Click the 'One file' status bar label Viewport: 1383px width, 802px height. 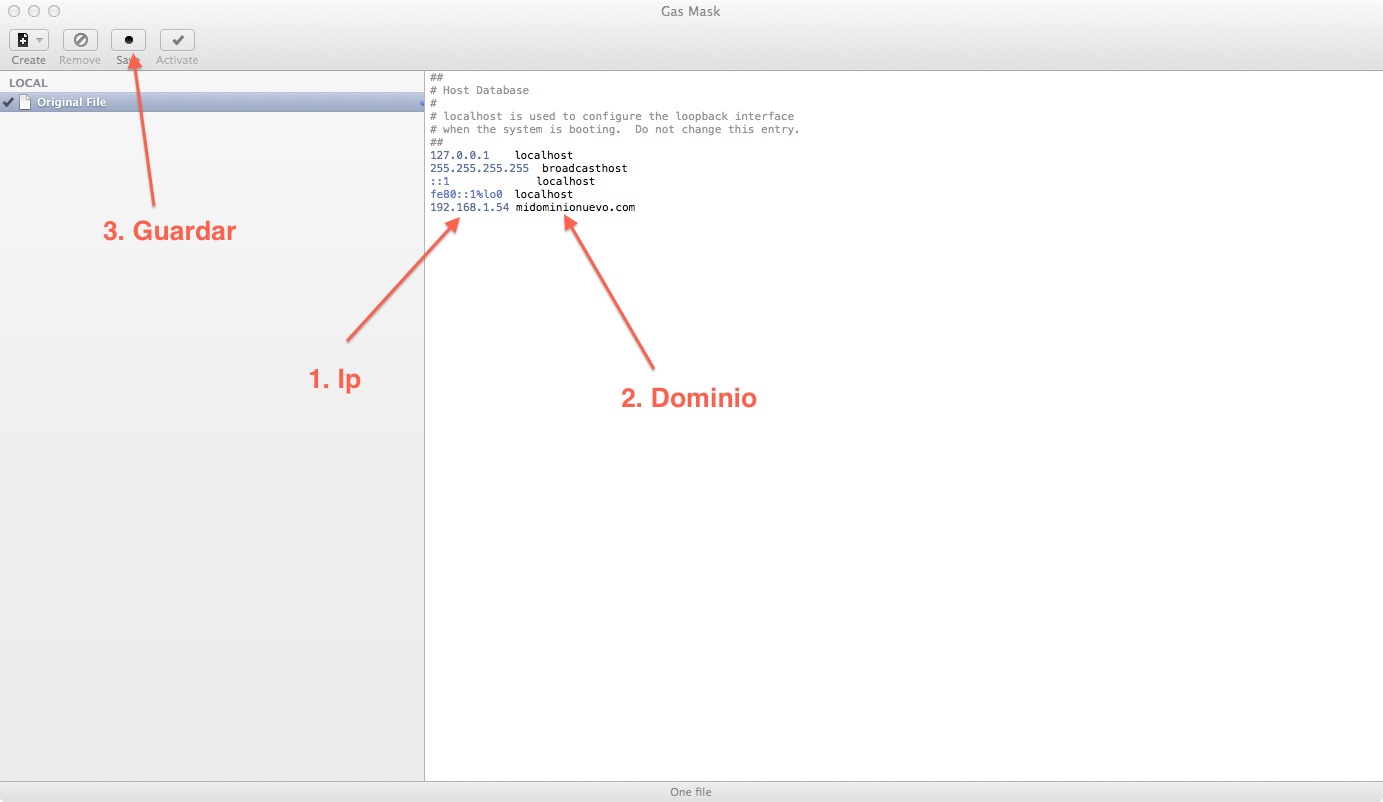(x=691, y=792)
